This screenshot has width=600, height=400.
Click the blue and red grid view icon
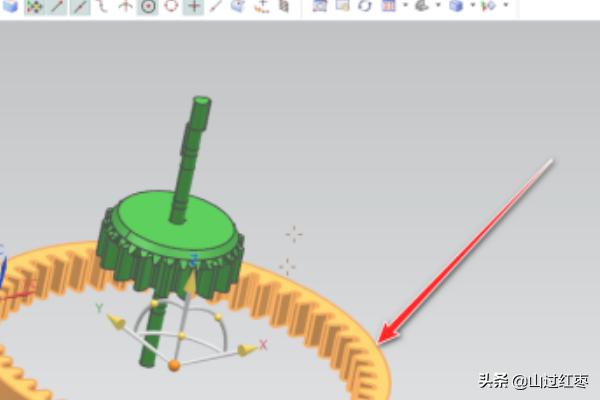389,5
